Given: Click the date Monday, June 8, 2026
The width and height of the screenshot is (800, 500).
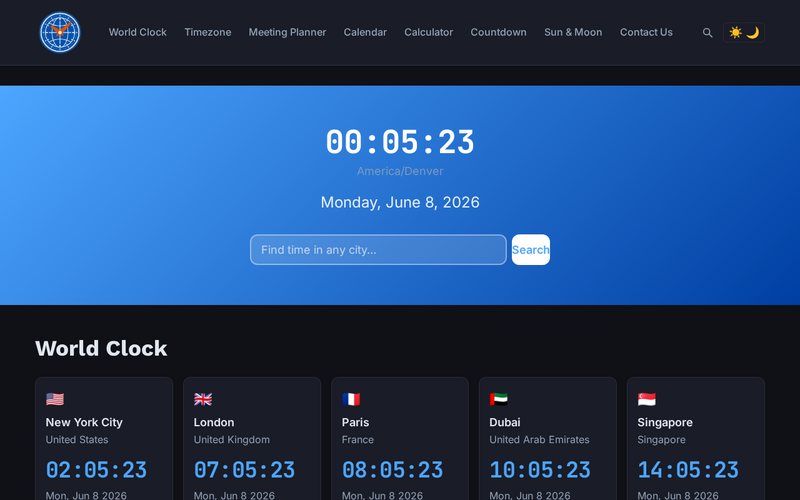Looking at the screenshot, I should click(x=400, y=203).
